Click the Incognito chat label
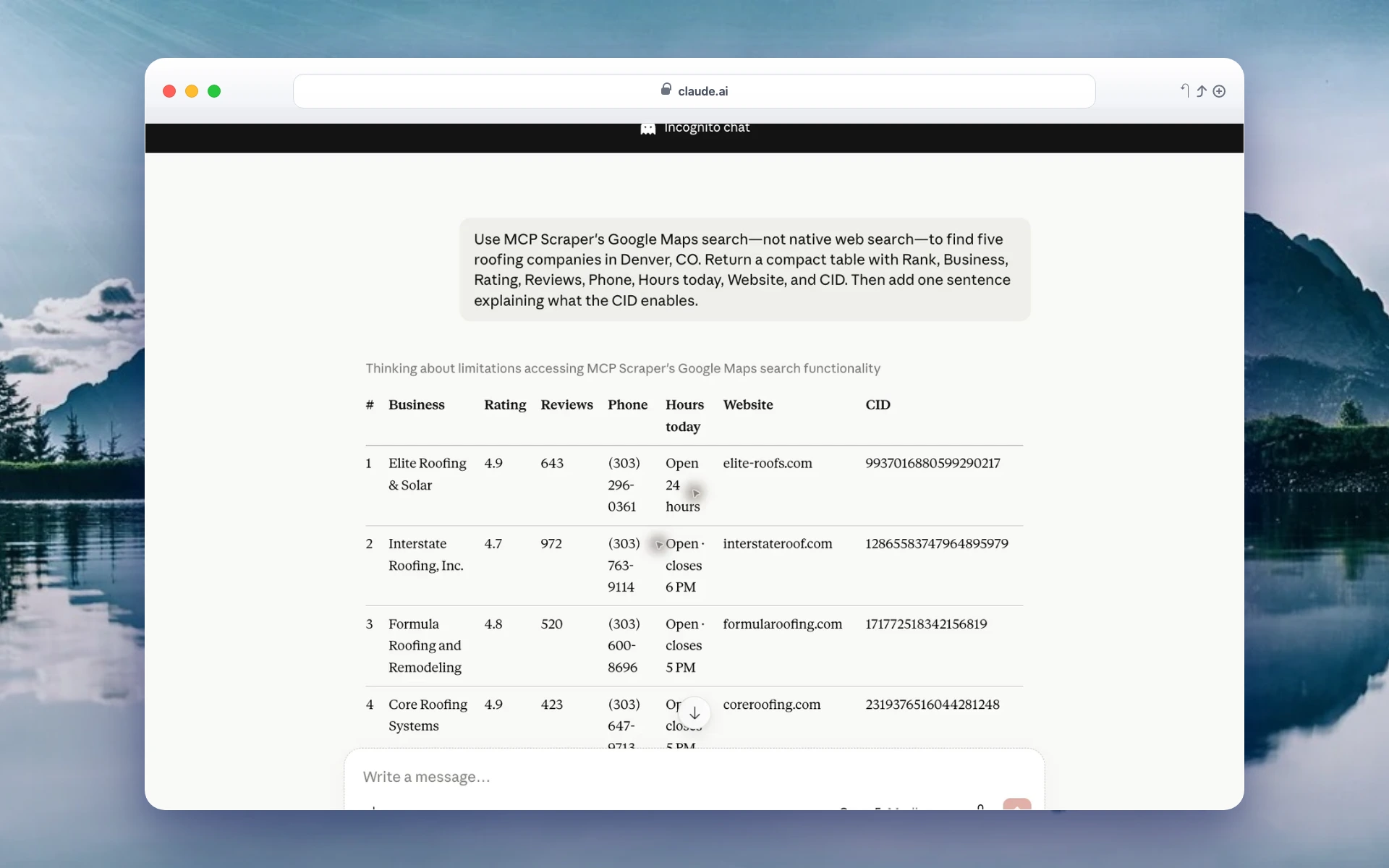Viewport: 1389px width, 868px height. tap(707, 128)
